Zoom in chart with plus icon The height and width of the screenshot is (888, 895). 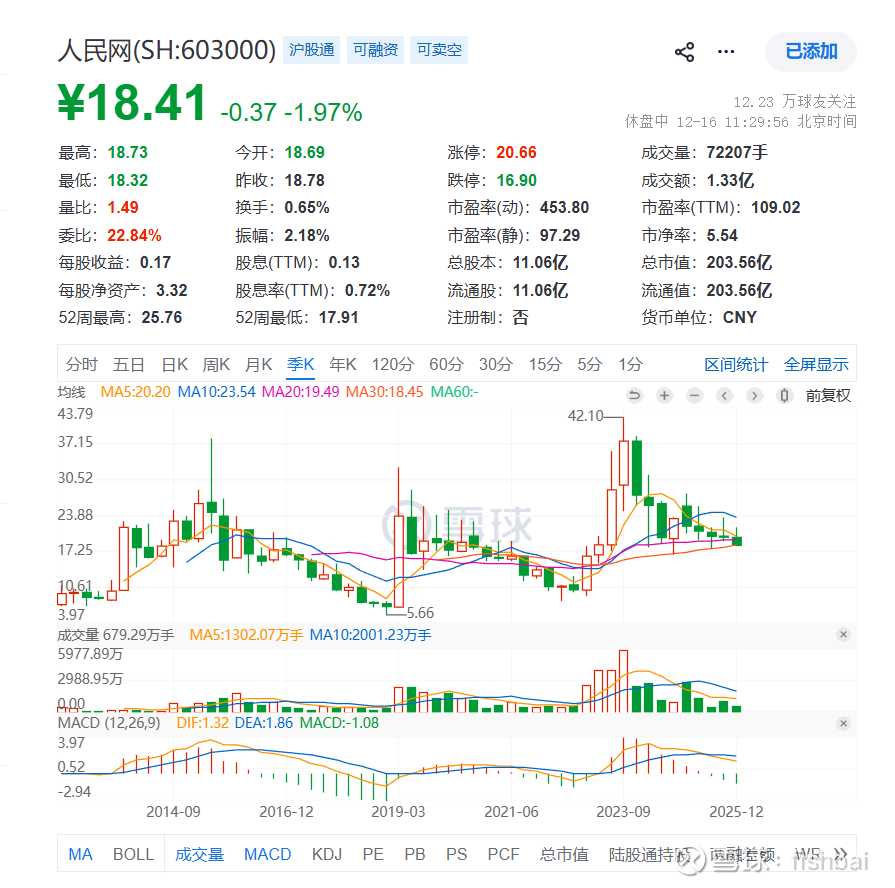(x=664, y=395)
